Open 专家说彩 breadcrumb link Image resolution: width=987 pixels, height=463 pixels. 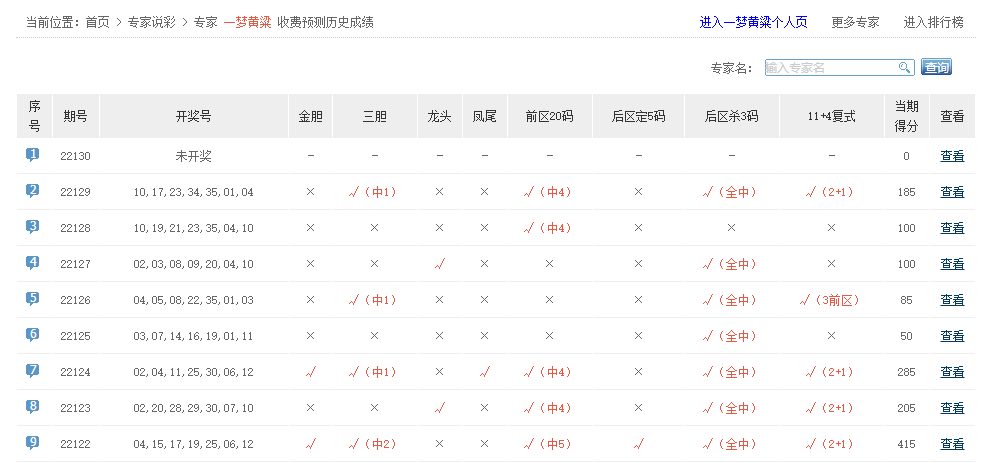coord(153,22)
